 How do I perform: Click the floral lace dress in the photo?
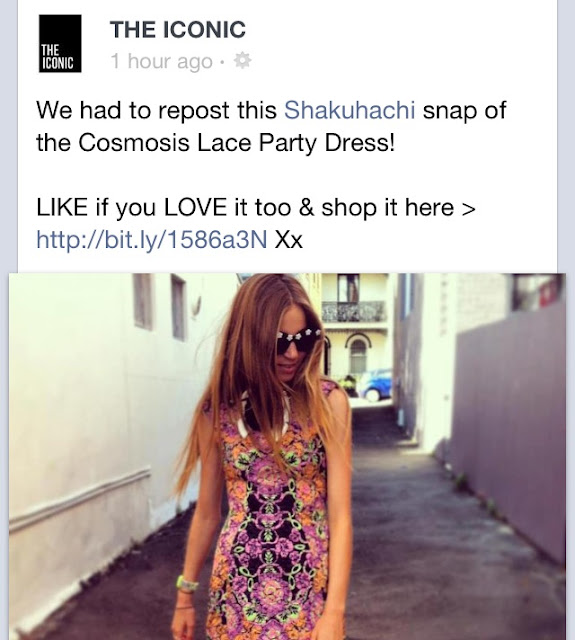(x=271, y=510)
